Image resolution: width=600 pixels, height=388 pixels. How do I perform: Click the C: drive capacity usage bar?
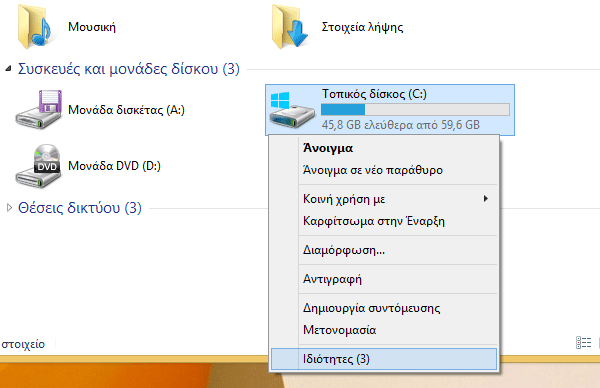pos(415,109)
